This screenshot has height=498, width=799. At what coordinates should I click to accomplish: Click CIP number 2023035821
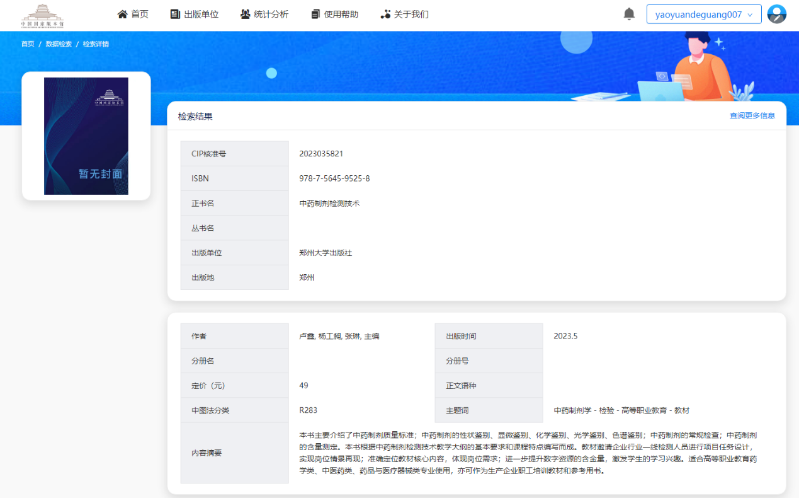tap(321, 153)
